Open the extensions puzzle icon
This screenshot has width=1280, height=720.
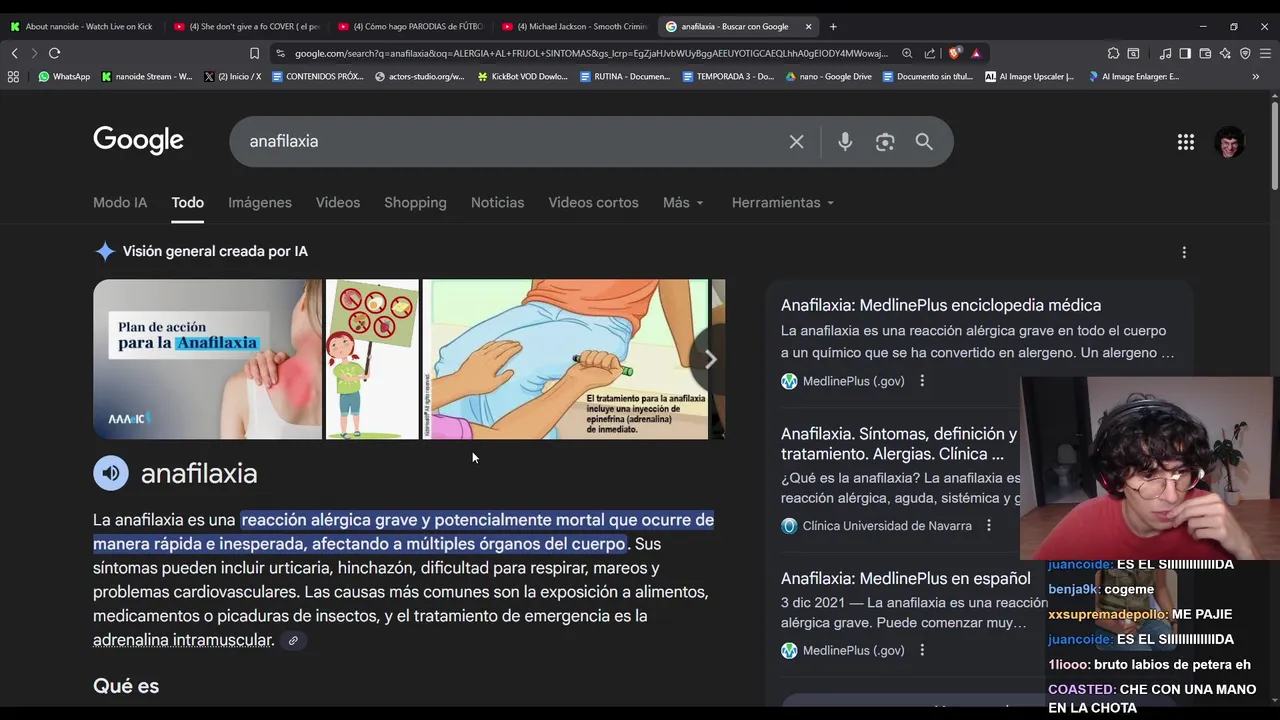click(x=1113, y=53)
